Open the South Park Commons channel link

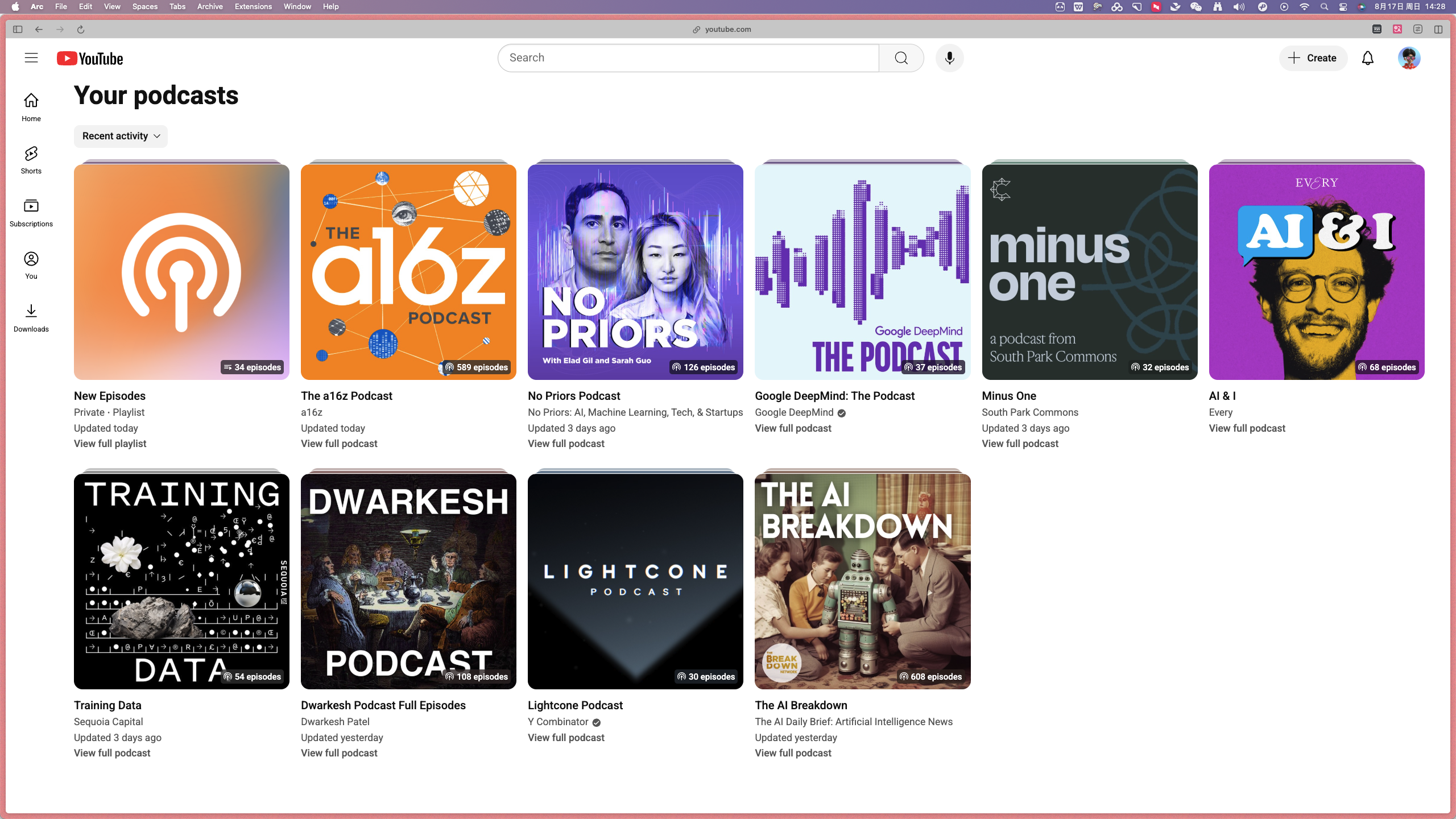(x=1030, y=412)
